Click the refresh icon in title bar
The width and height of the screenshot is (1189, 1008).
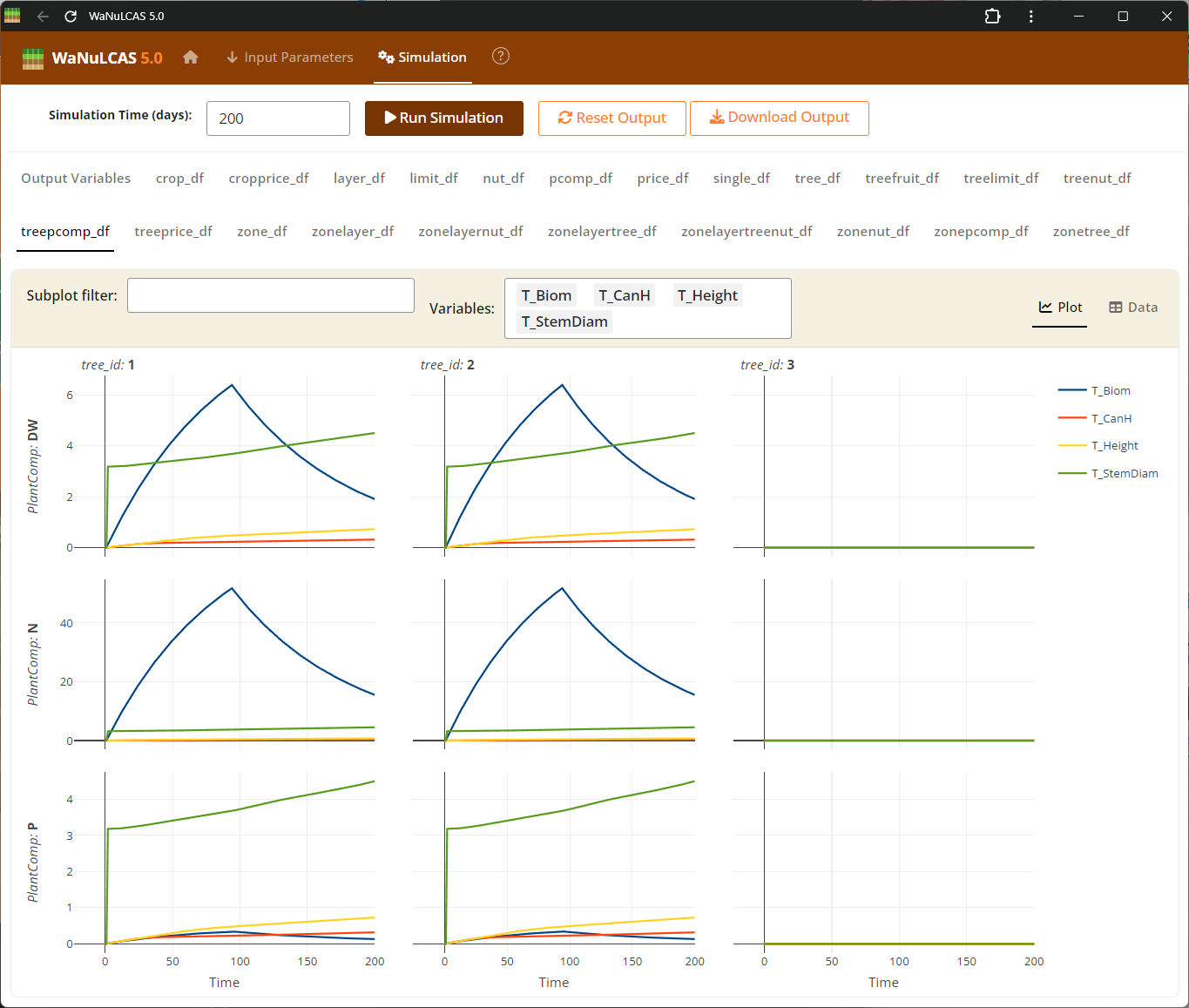(71, 17)
